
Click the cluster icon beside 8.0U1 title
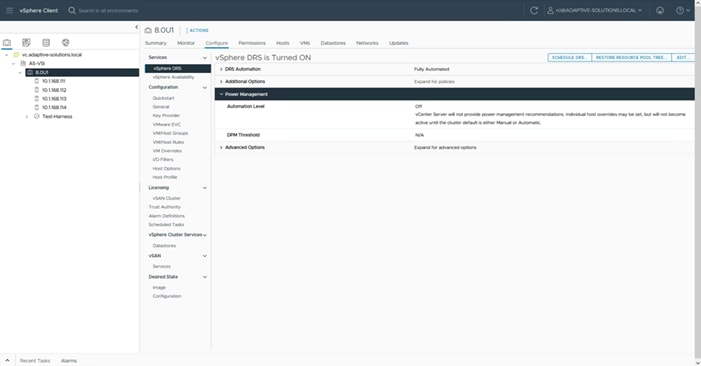coord(148,30)
